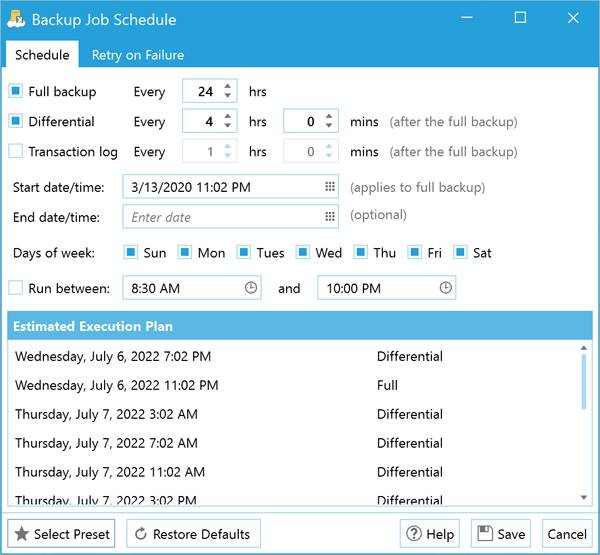600x555 pixels.
Task: Enable the Transaction log checkbox
Action: [15, 152]
